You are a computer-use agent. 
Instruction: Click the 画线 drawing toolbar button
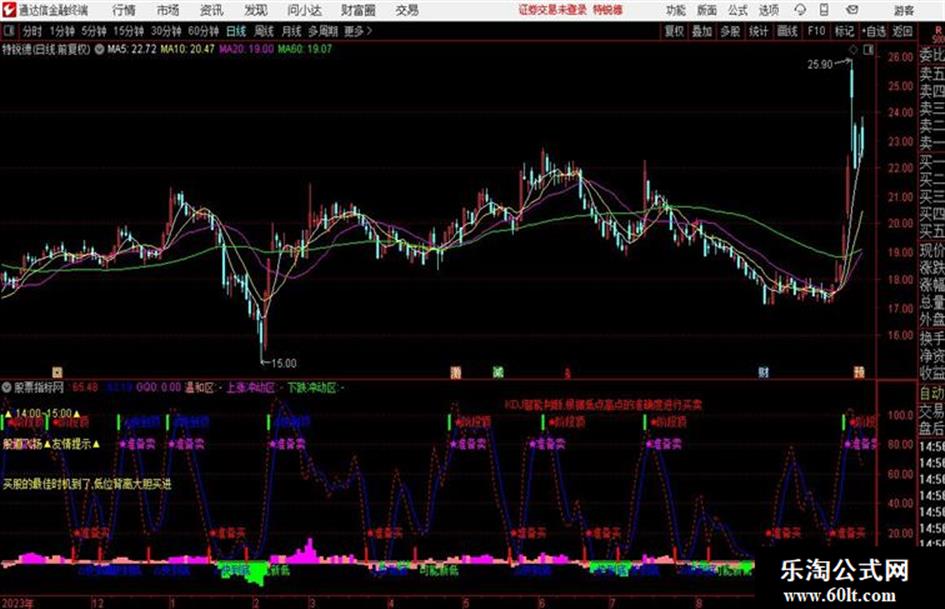click(787, 31)
